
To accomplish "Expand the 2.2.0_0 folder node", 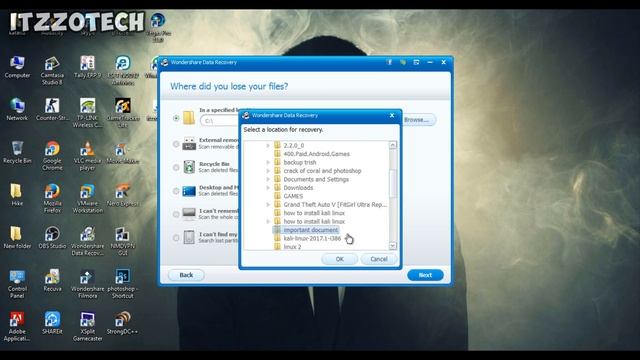I will click(x=268, y=145).
